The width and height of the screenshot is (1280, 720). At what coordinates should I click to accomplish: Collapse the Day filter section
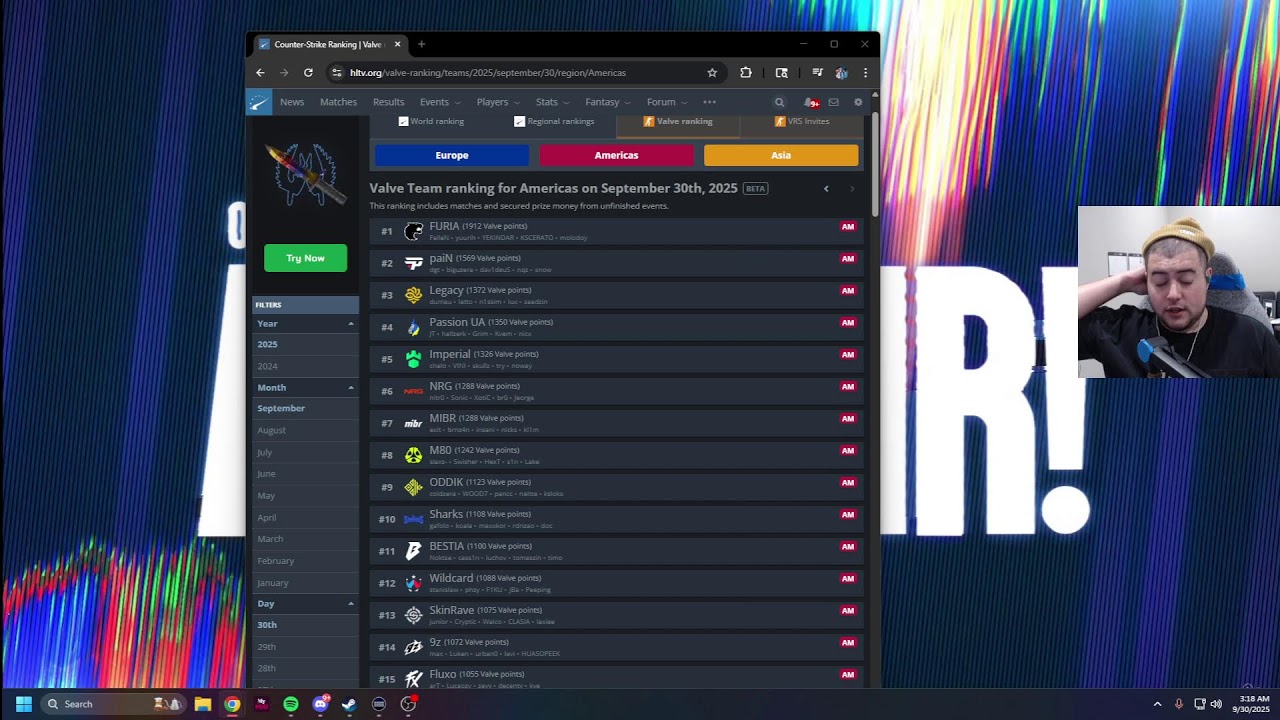tap(350, 604)
